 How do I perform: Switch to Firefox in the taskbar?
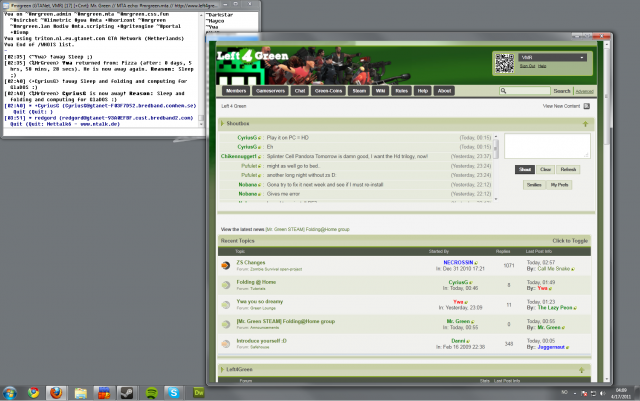56,393
